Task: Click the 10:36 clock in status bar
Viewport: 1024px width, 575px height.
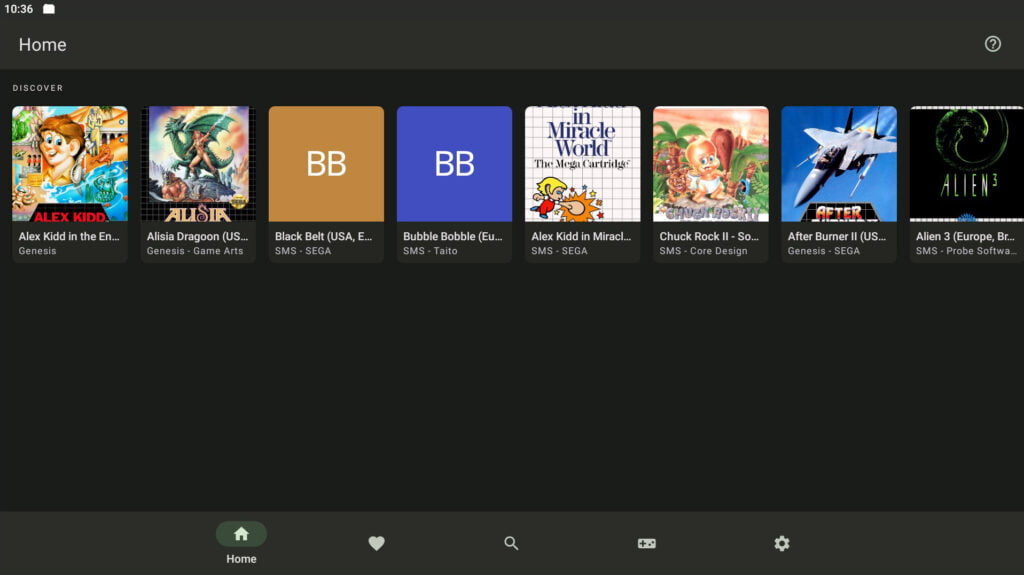Action: coord(18,9)
